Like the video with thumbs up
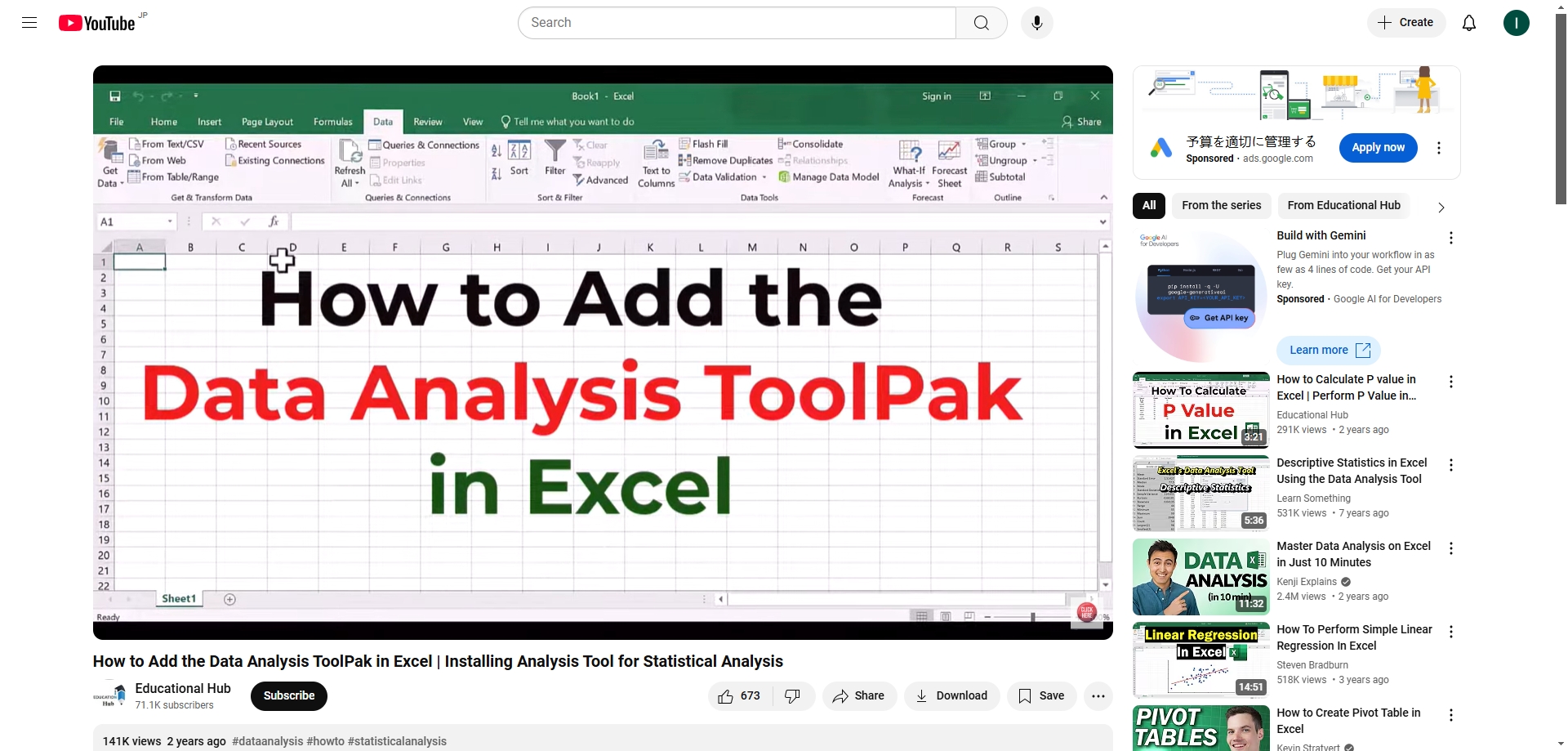The image size is (1568, 751). point(739,696)
